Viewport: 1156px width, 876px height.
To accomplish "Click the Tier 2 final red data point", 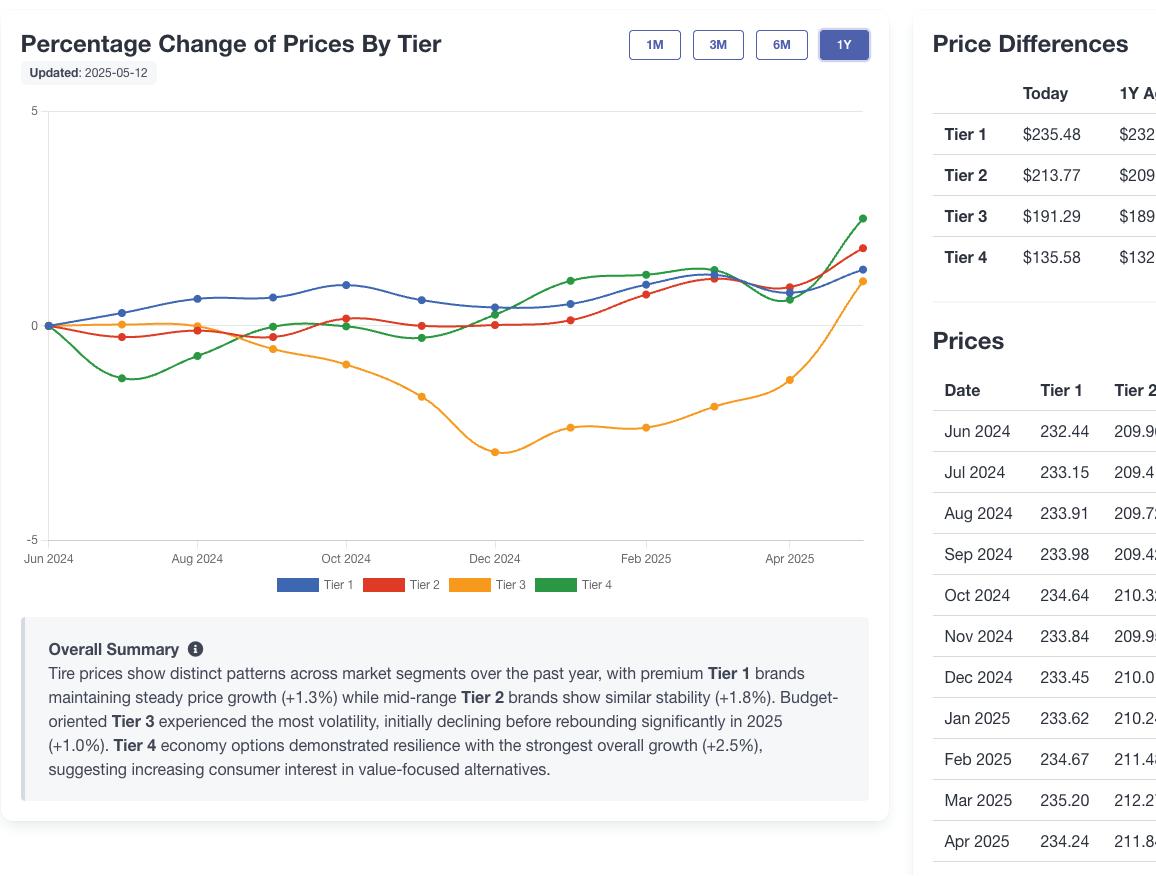I will coord(863,249).
